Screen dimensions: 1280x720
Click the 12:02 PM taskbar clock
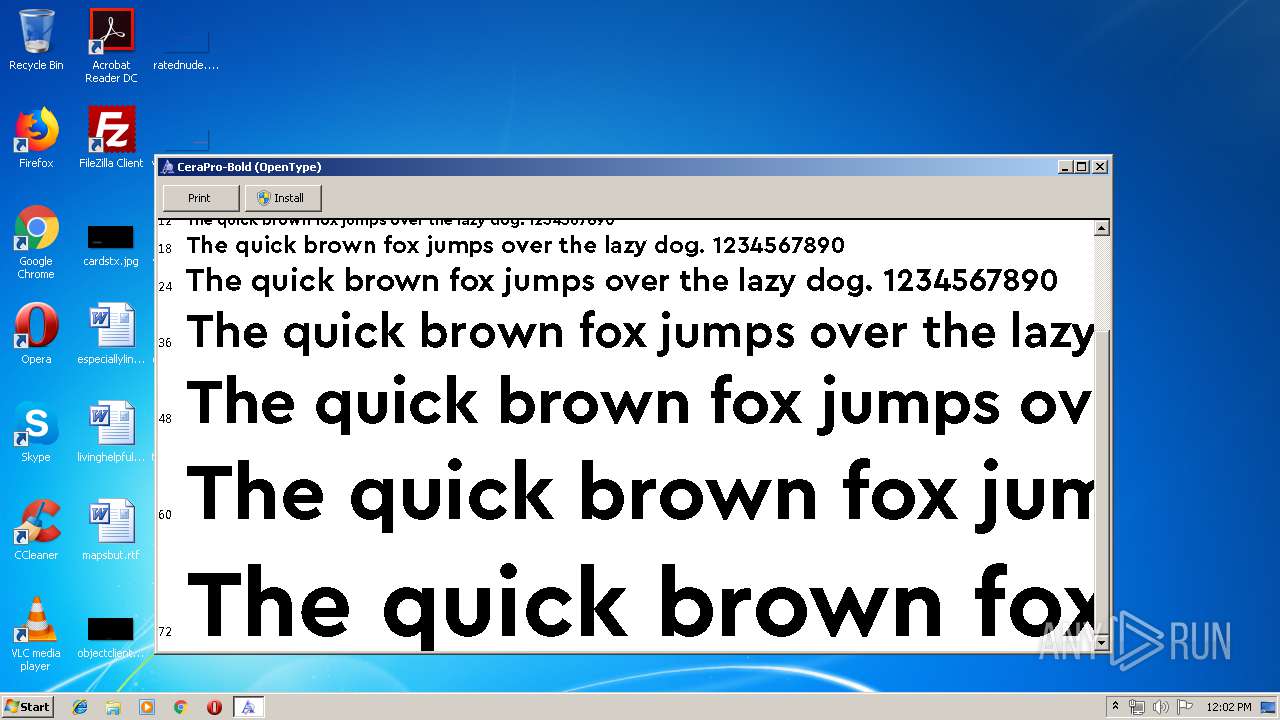1228,707
